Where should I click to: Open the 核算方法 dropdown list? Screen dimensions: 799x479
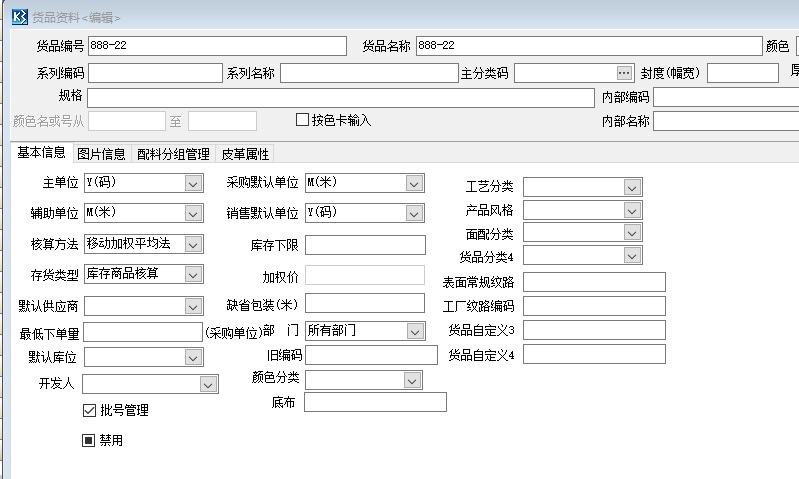(193, 245)
